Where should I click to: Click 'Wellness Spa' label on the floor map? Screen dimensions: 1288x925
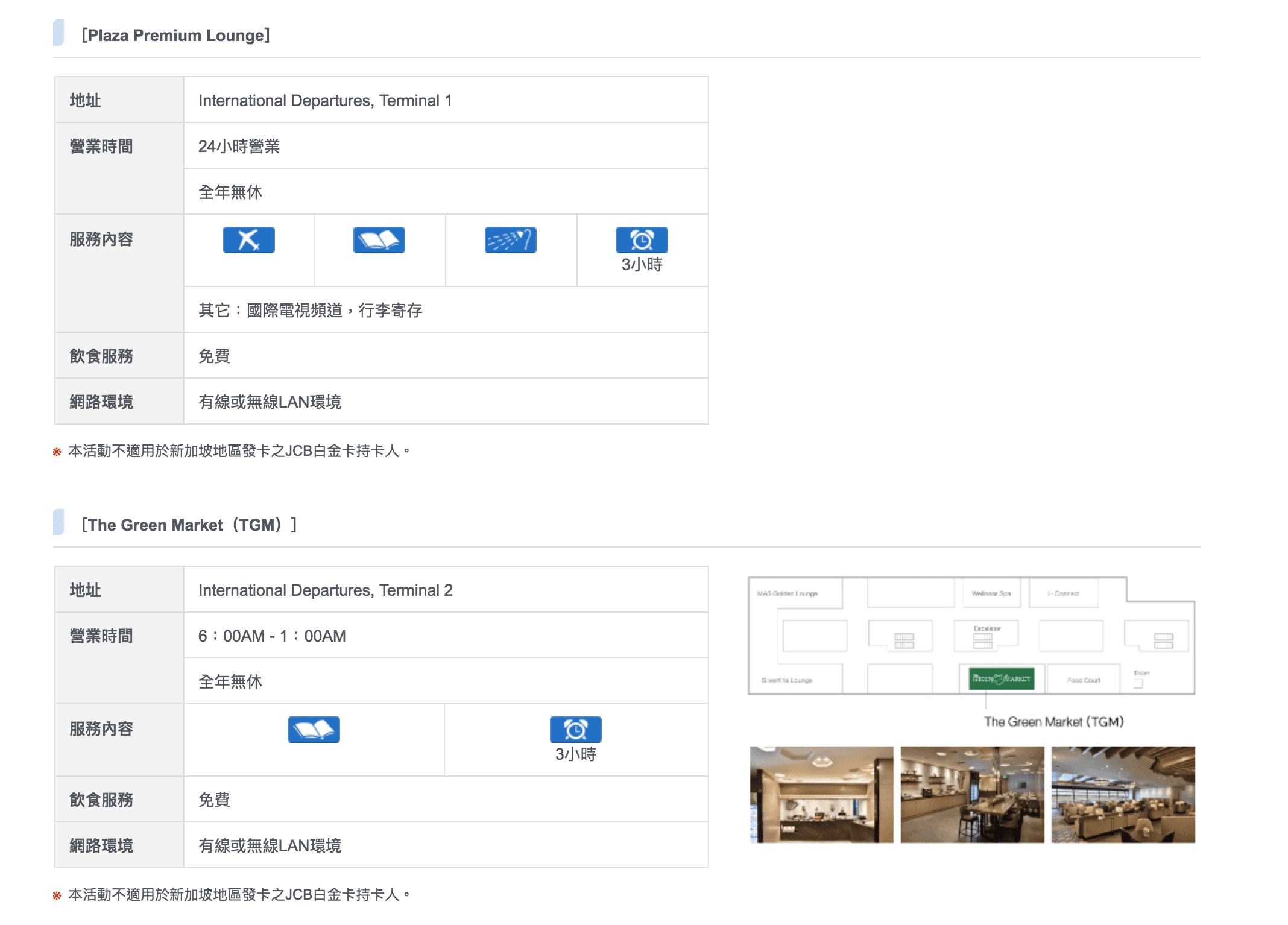click(x=991, y=593)
